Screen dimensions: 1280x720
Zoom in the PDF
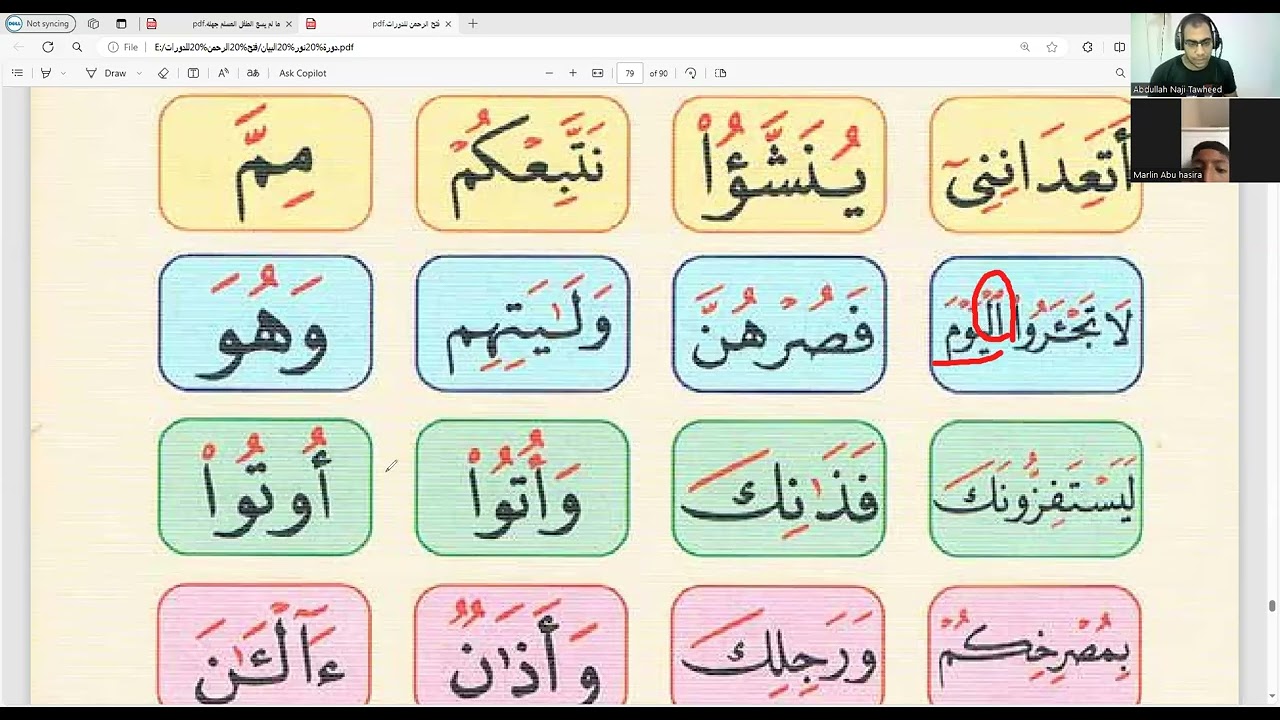point(573,73)
